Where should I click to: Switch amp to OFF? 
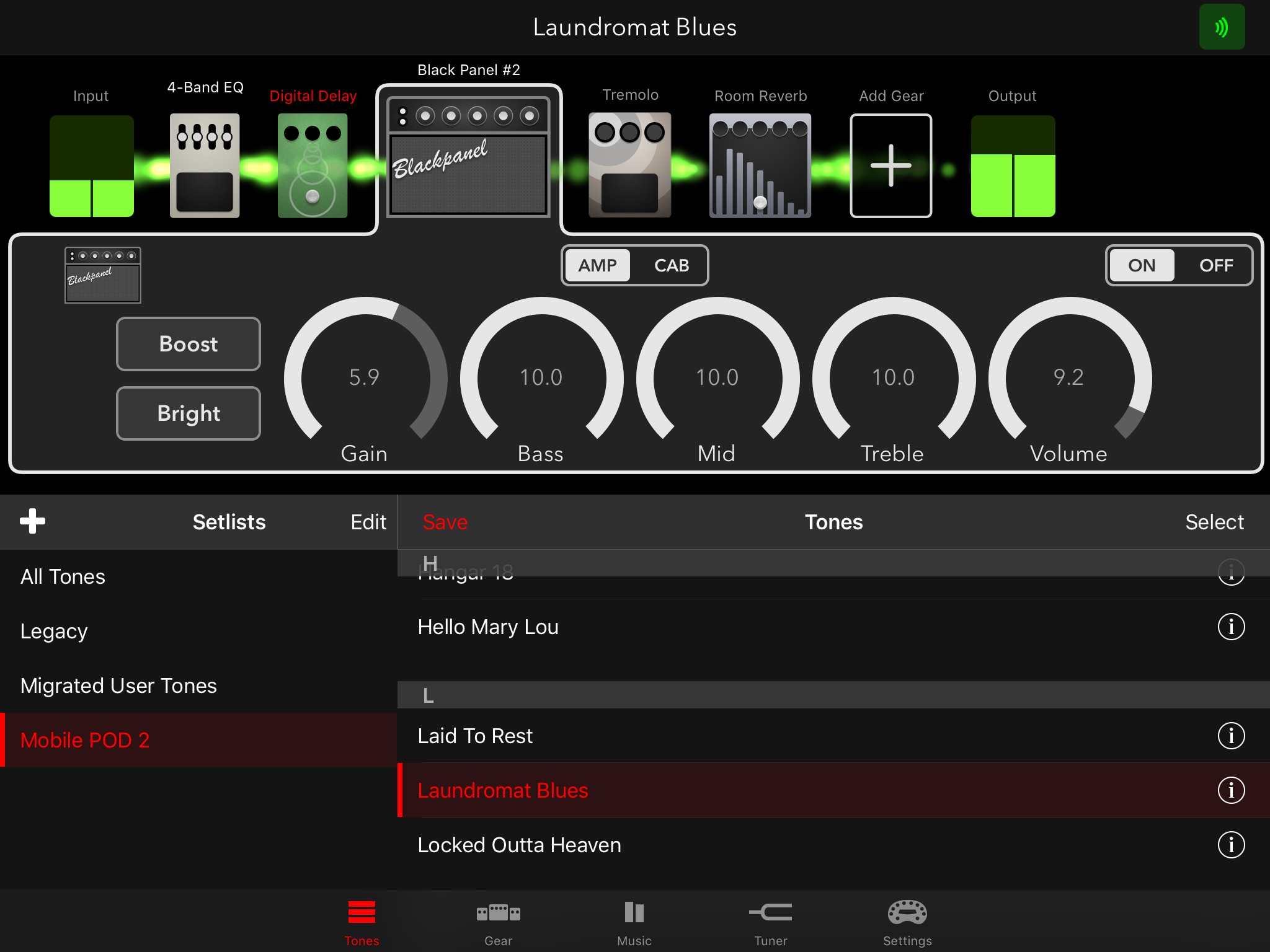(1215, 265)
